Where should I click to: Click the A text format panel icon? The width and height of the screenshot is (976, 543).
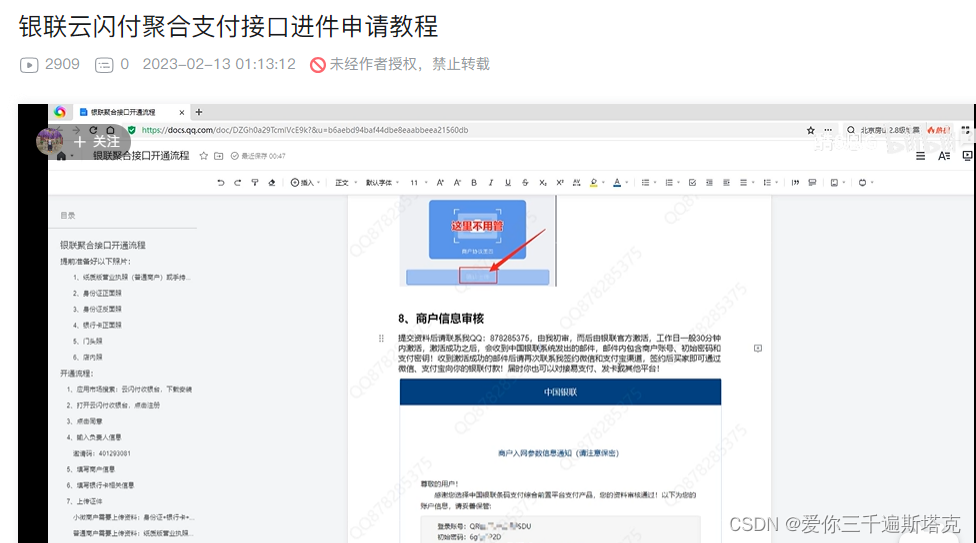coord(944,156)
